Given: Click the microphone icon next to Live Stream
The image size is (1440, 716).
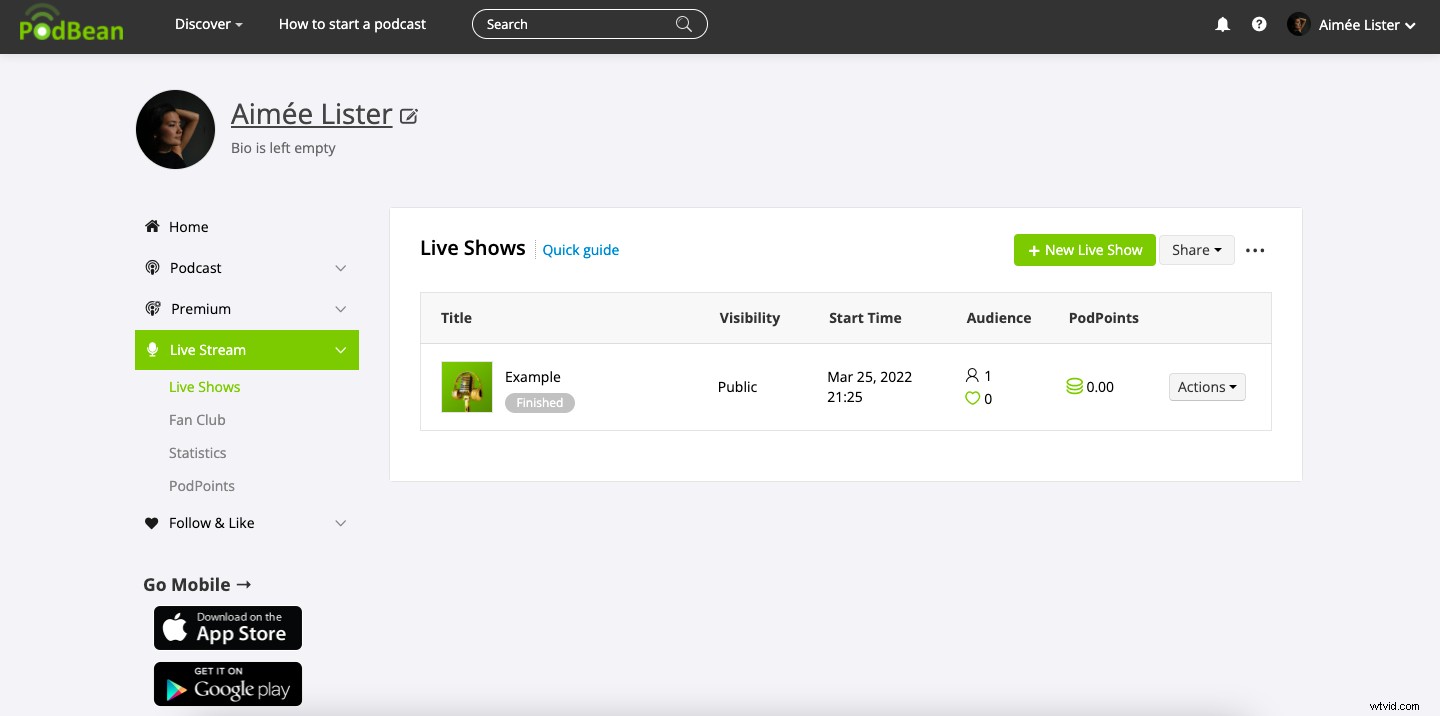Looking at the screenshot, I should pos(152,349).
